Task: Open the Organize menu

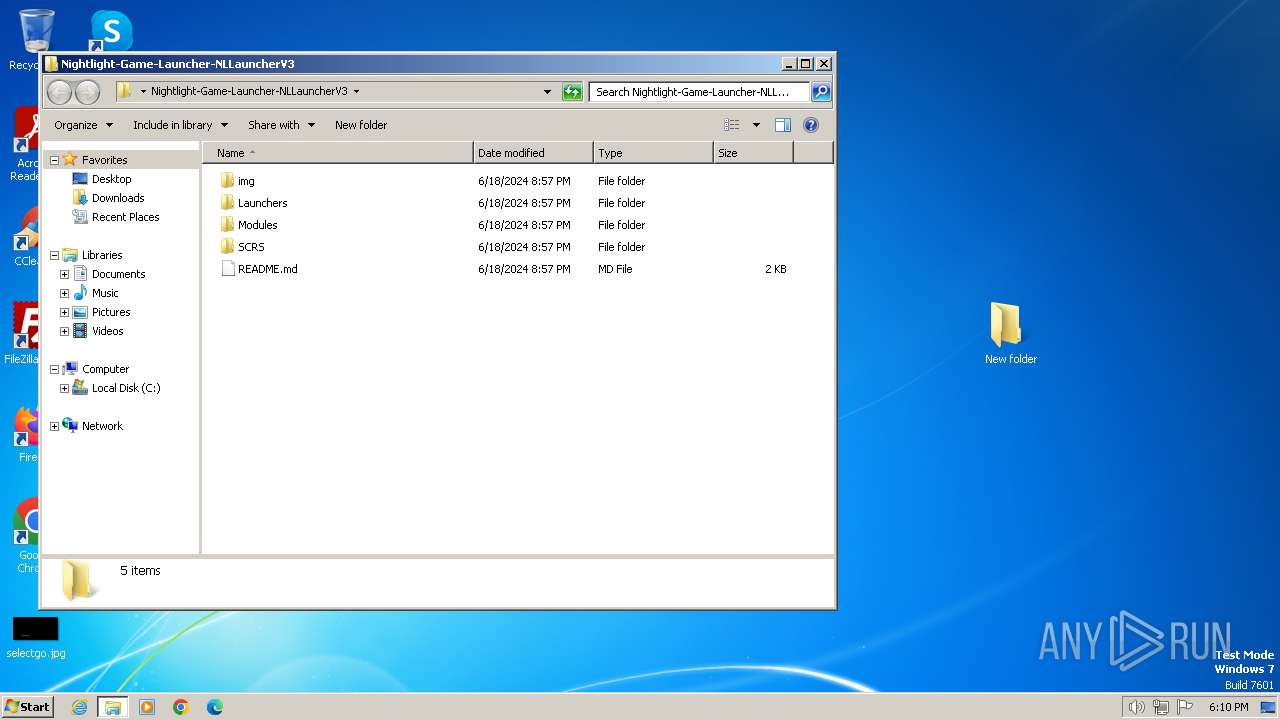Action: (83, 125)
